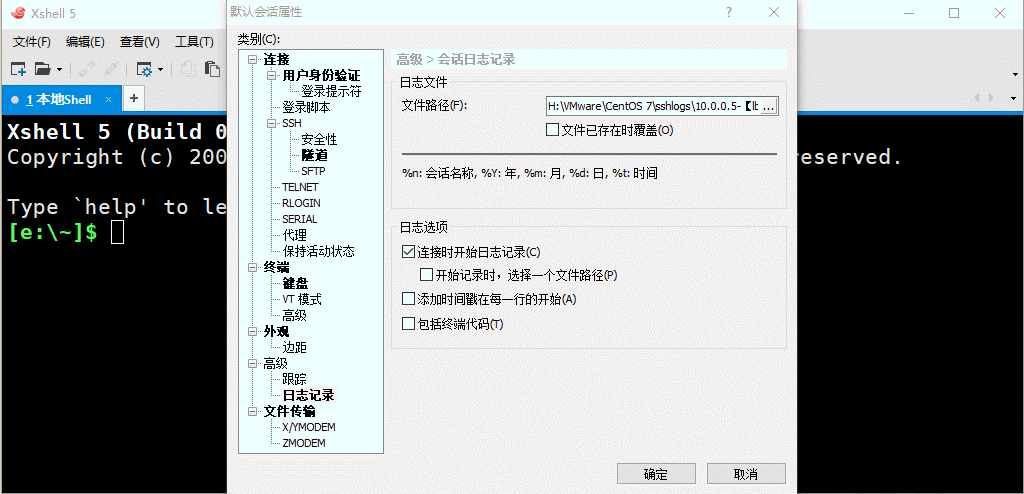Click the tab bar left arrow

(978, 98)
